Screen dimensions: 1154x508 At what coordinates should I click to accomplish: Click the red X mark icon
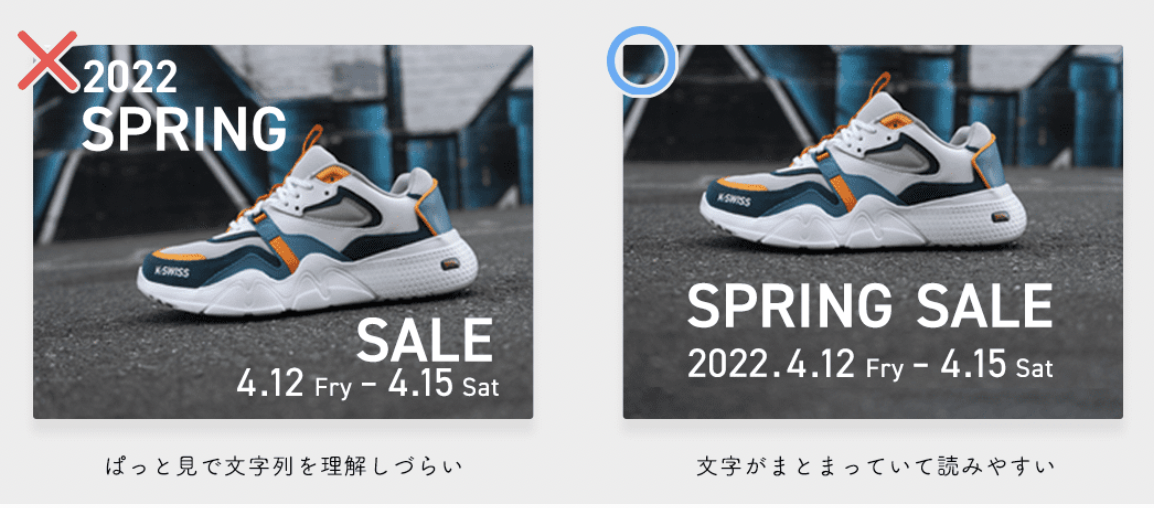pyautogui.click(x=47, y=61)
